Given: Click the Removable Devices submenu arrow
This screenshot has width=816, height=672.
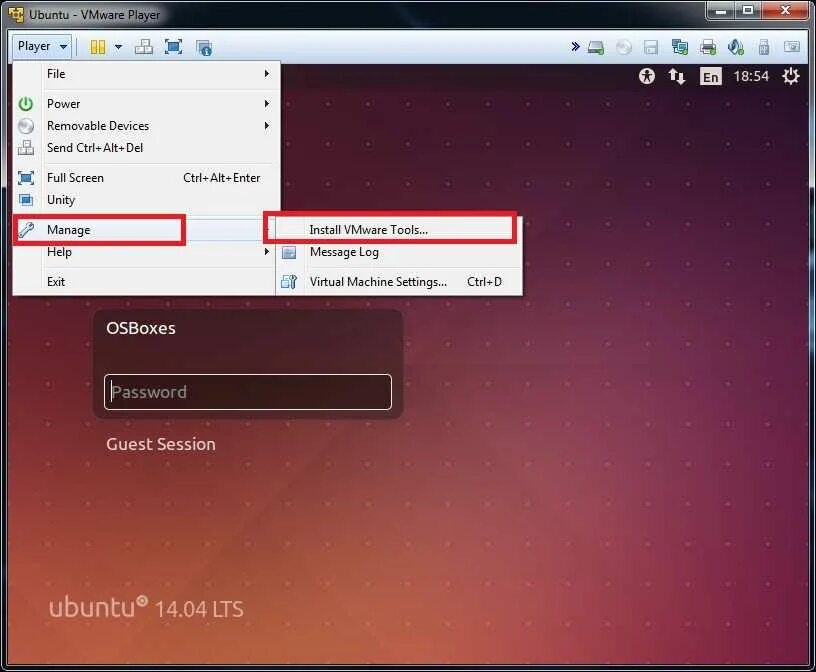Looking at the screenshot, I should click(x=267, y=125).
